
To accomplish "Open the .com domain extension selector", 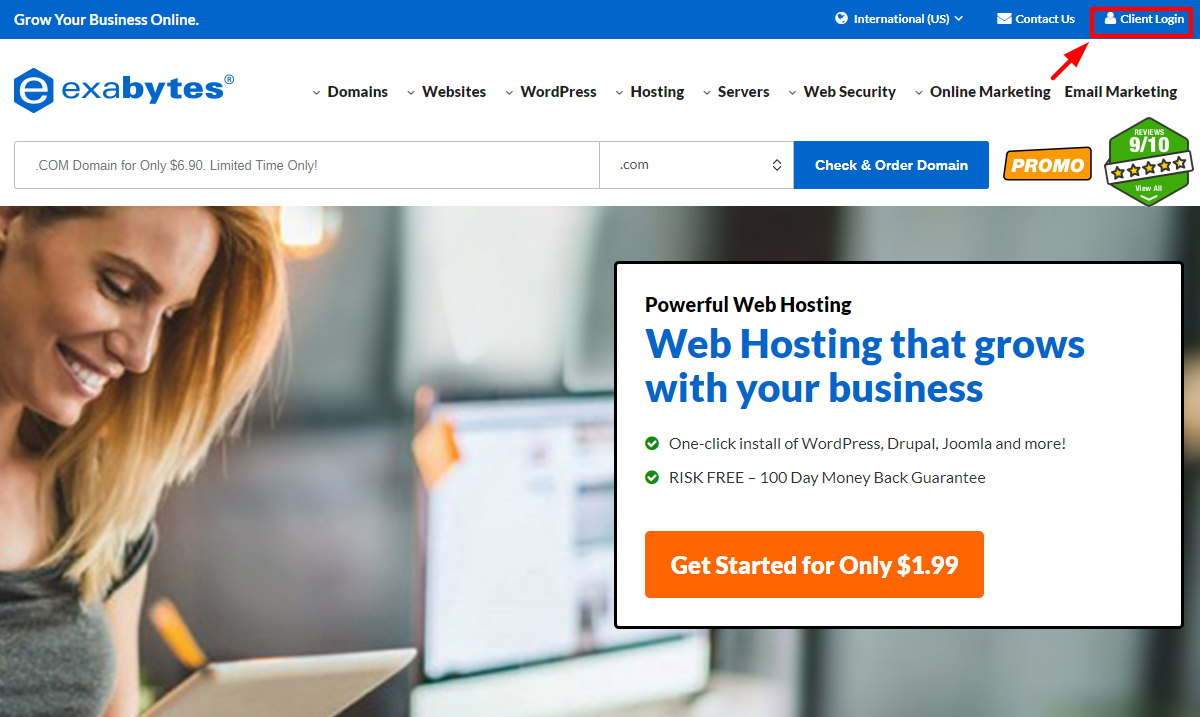I will click(x=696, y=165).
